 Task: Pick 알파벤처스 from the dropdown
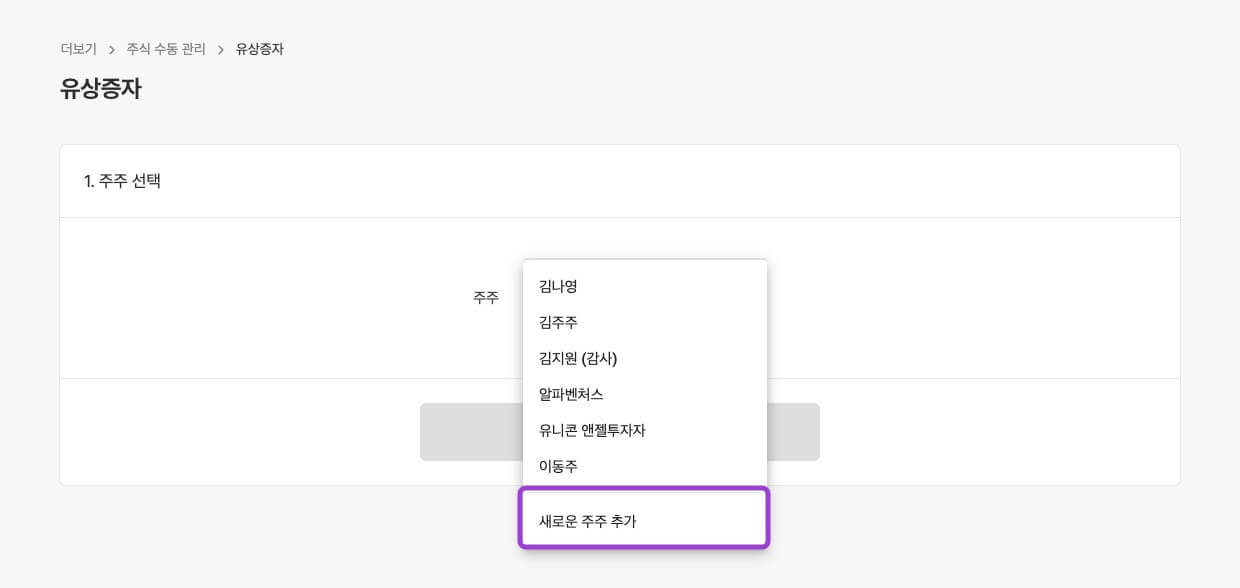point(571,395)
